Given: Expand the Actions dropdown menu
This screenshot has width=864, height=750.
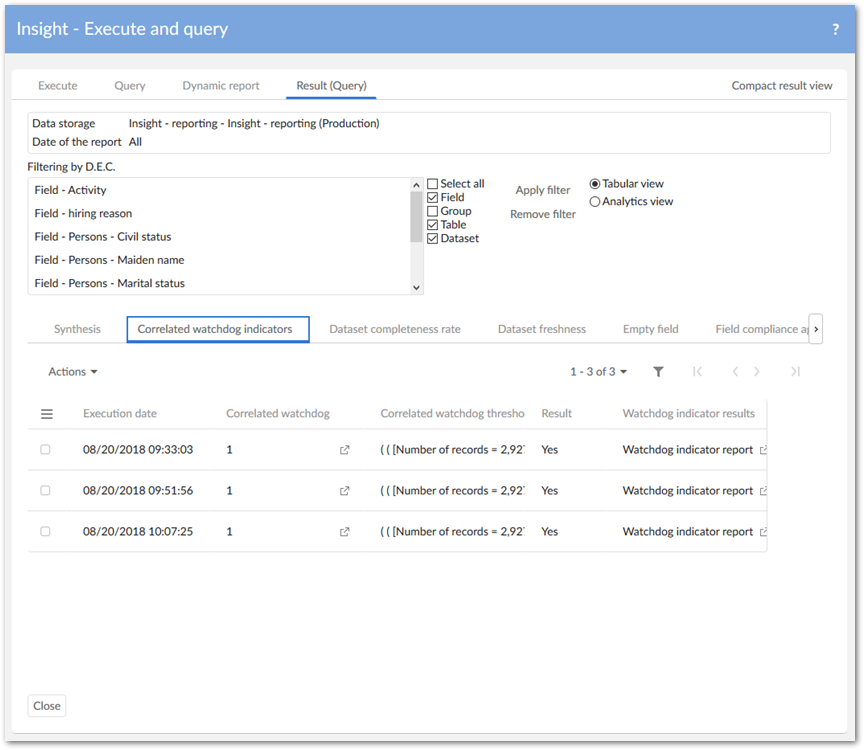Looking at the screenshot, I should tap(73, 372).
